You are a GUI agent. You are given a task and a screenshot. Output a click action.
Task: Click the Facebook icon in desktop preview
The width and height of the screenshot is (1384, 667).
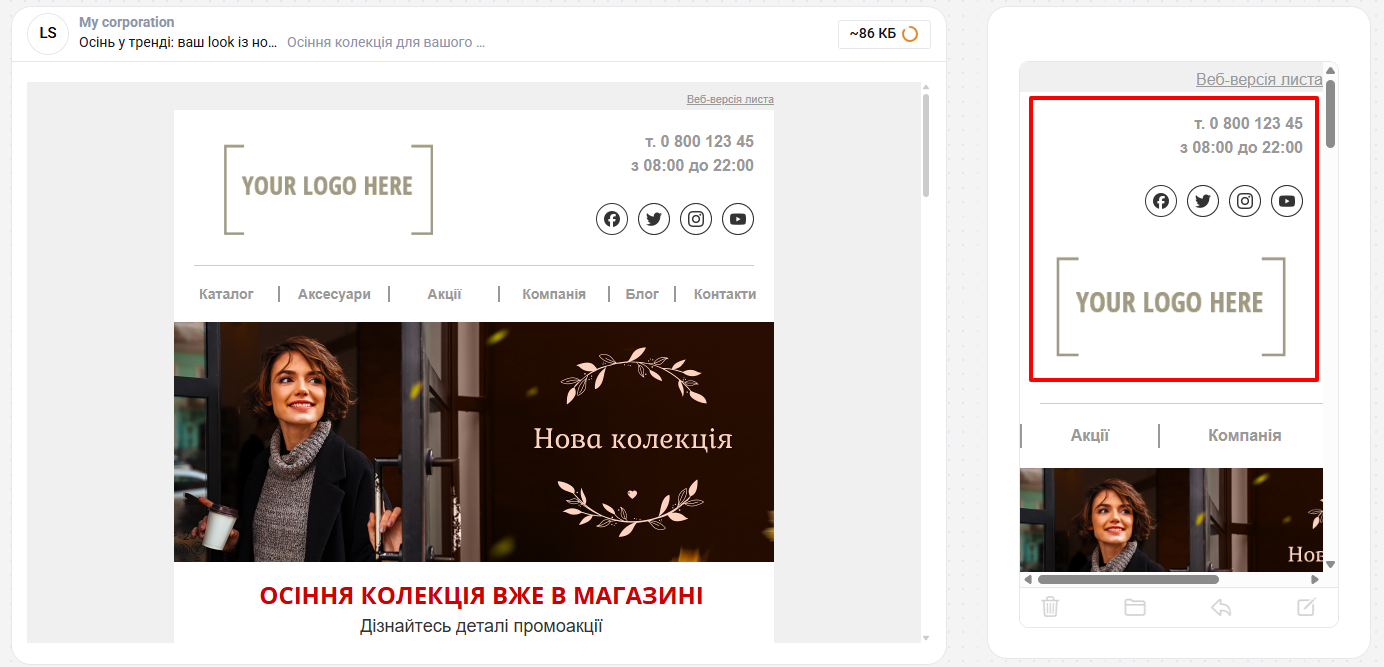(612, 219)
